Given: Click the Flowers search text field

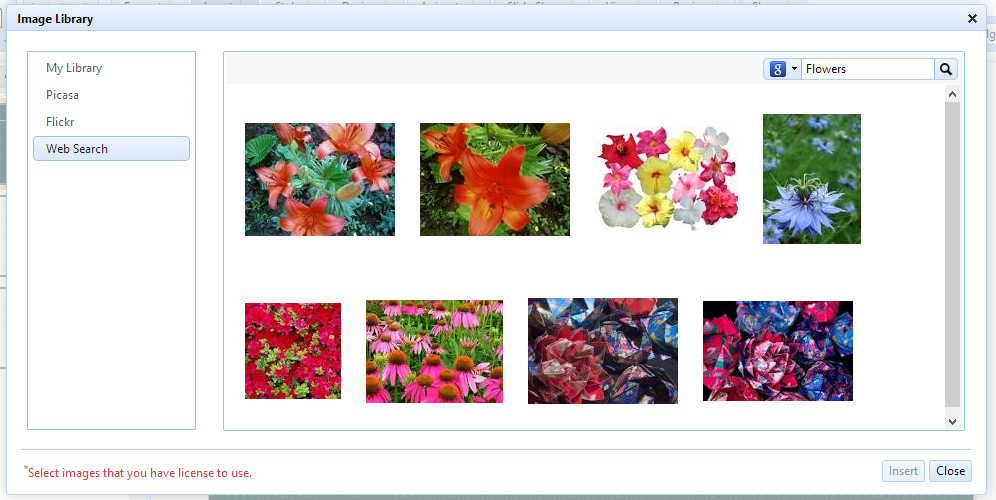Looking at the screenshot, I should (x=868, y=69).
